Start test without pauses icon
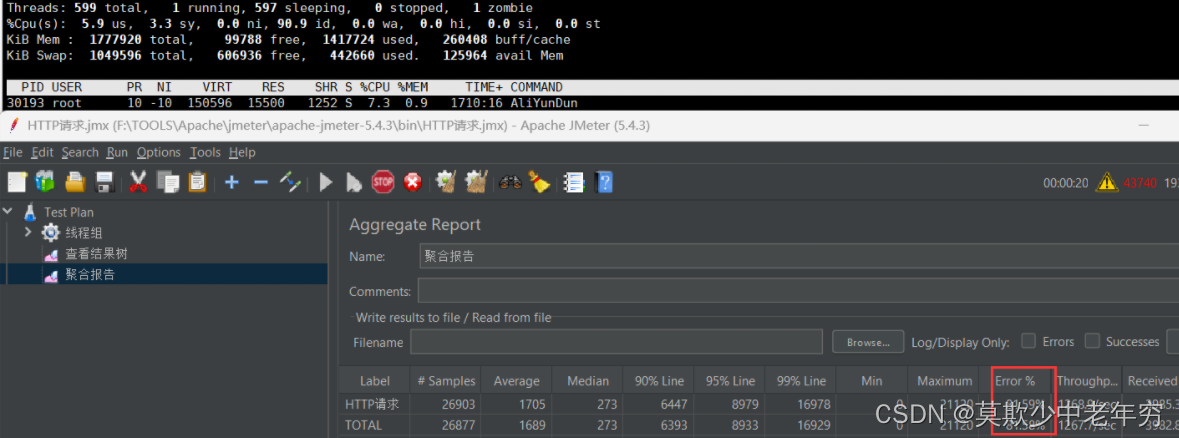The height and width of the screenshot is (438, 1179). (x=353, y=182)
